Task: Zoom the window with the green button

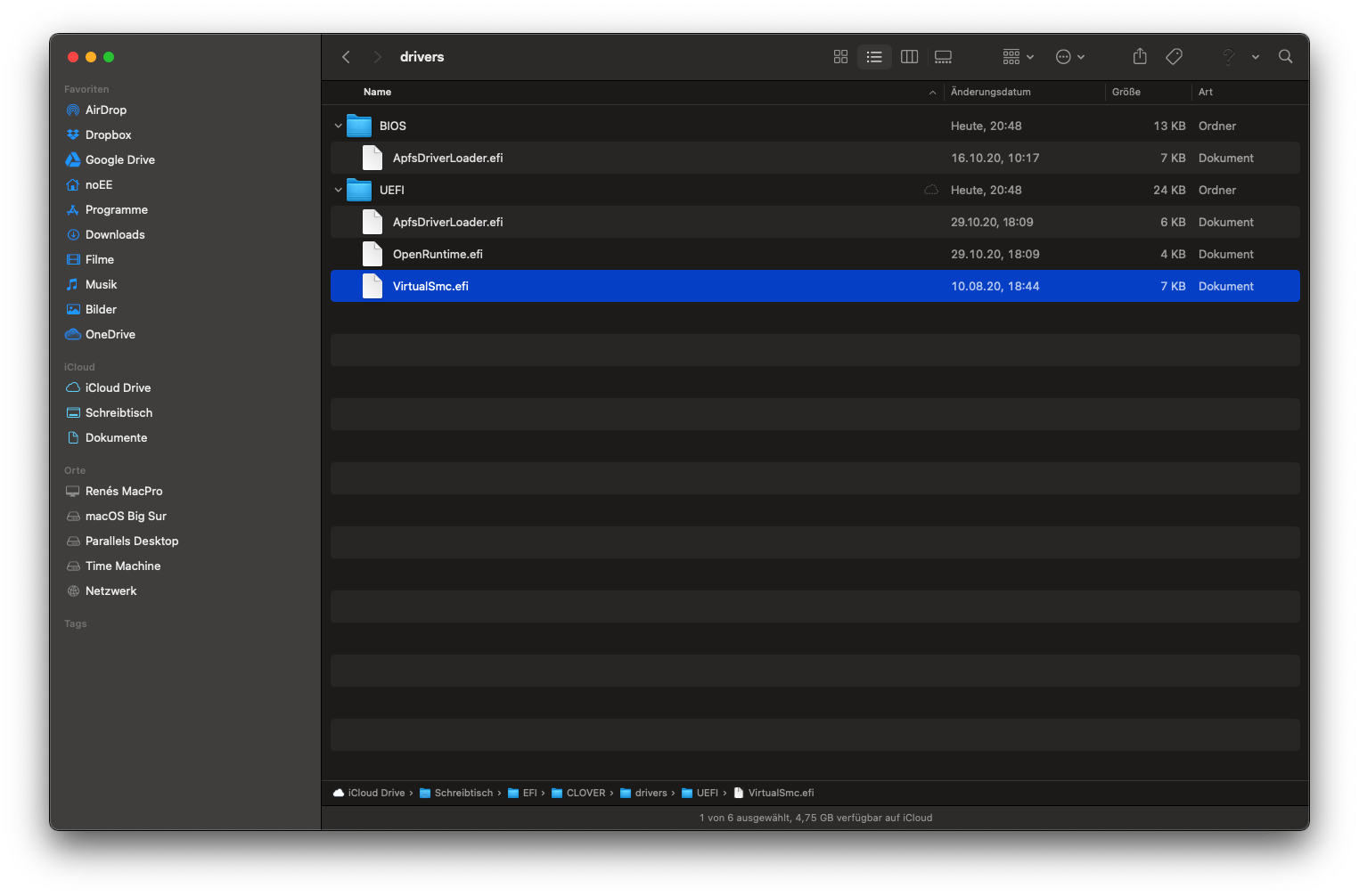Action: [109, 57]
